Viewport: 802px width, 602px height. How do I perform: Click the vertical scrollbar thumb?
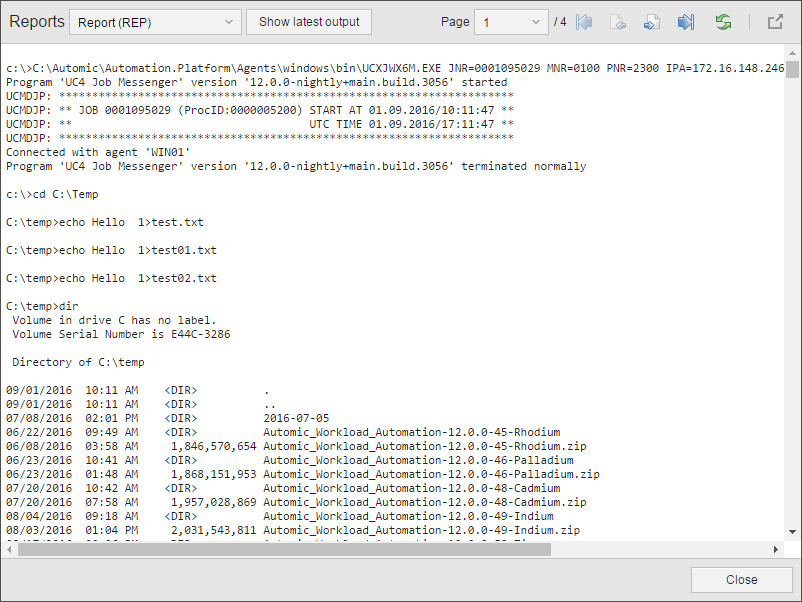(x=792, y=69)
